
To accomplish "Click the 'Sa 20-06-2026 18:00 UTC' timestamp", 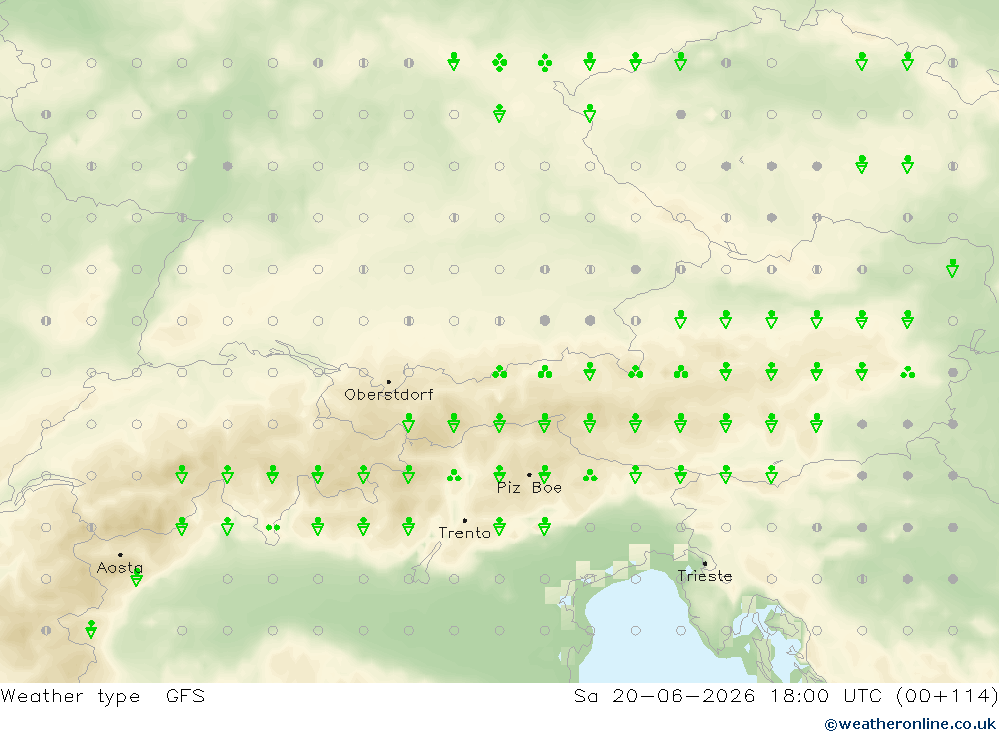I will (732, 695).
